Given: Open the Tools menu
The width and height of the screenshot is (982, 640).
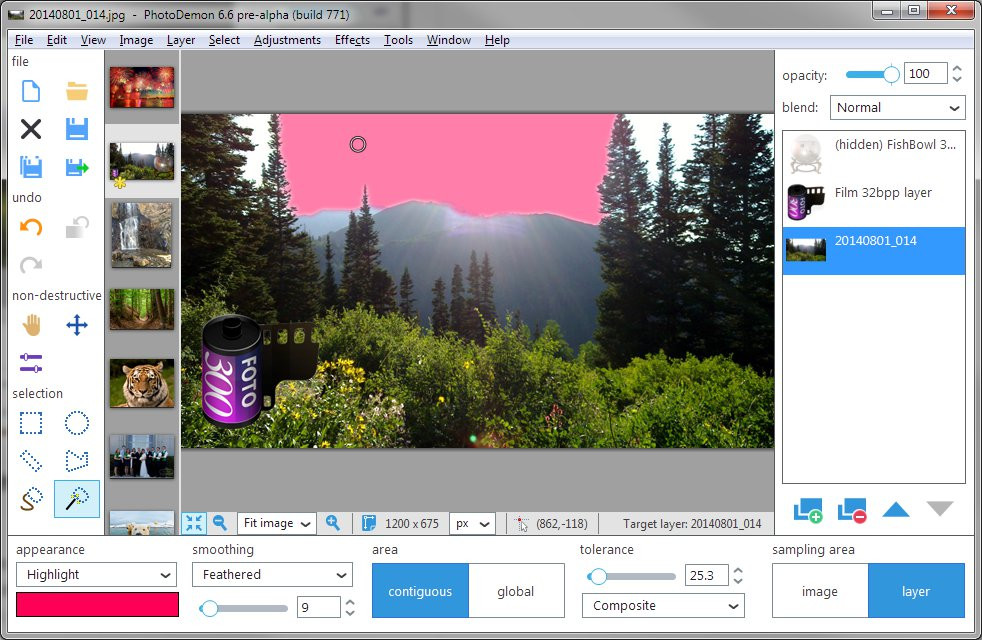Looking at the screenshot, I should tap(398, 39).
